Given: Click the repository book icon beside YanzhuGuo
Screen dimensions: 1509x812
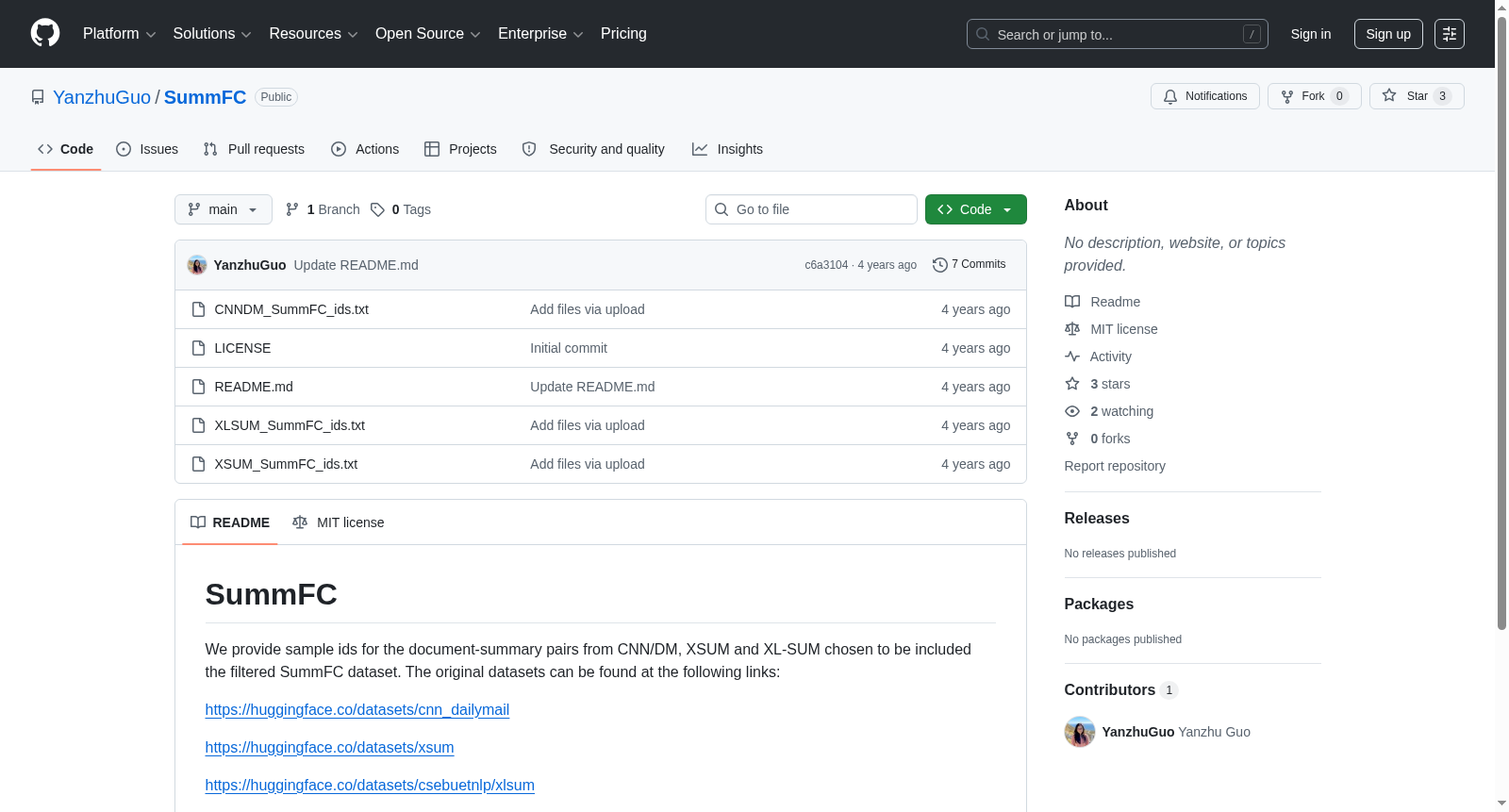Looking at the screenshot, I should point(38,97).
